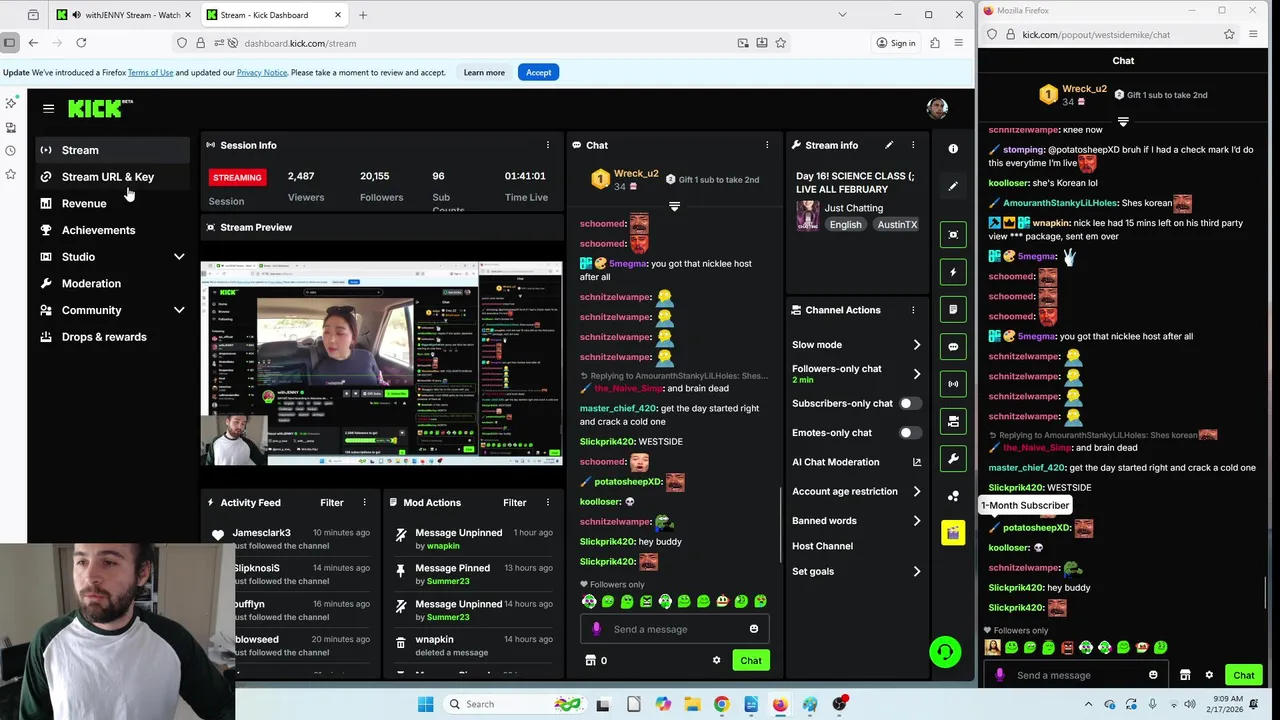Edit Stream info with the pencil icon

(888, 145)
